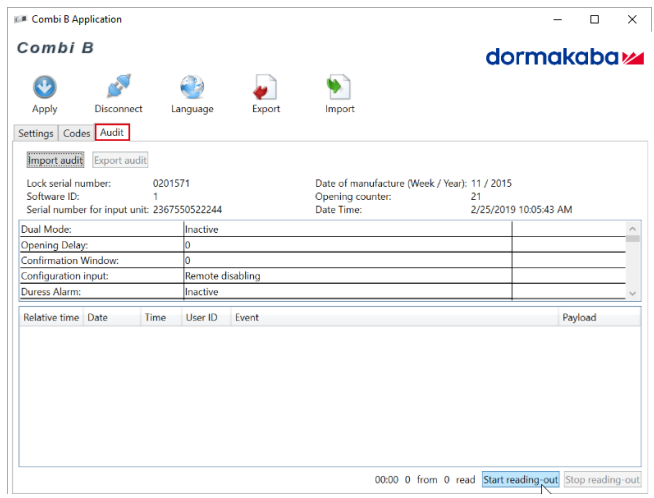Switch to the Codes tab
Viewport: 654px width, 498px height.
pos(76,133)
